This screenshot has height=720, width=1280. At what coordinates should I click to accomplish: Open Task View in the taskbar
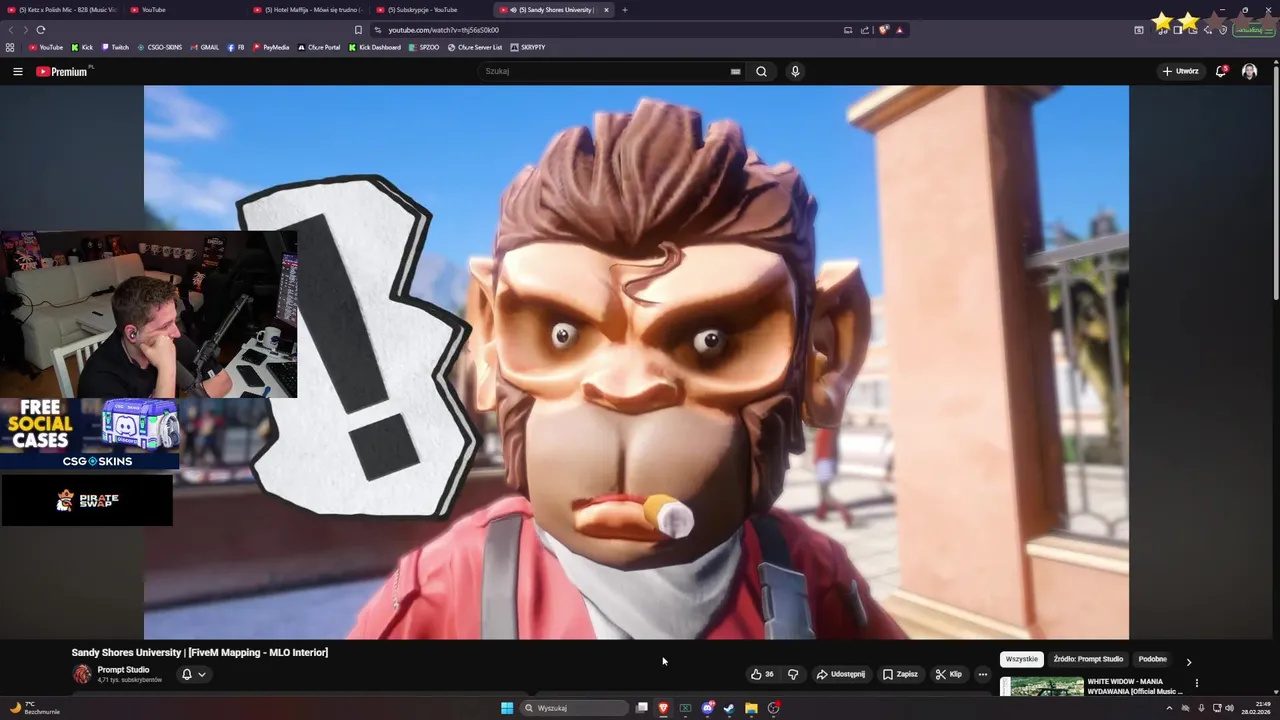pyautogui.click(x=641, y=708)
